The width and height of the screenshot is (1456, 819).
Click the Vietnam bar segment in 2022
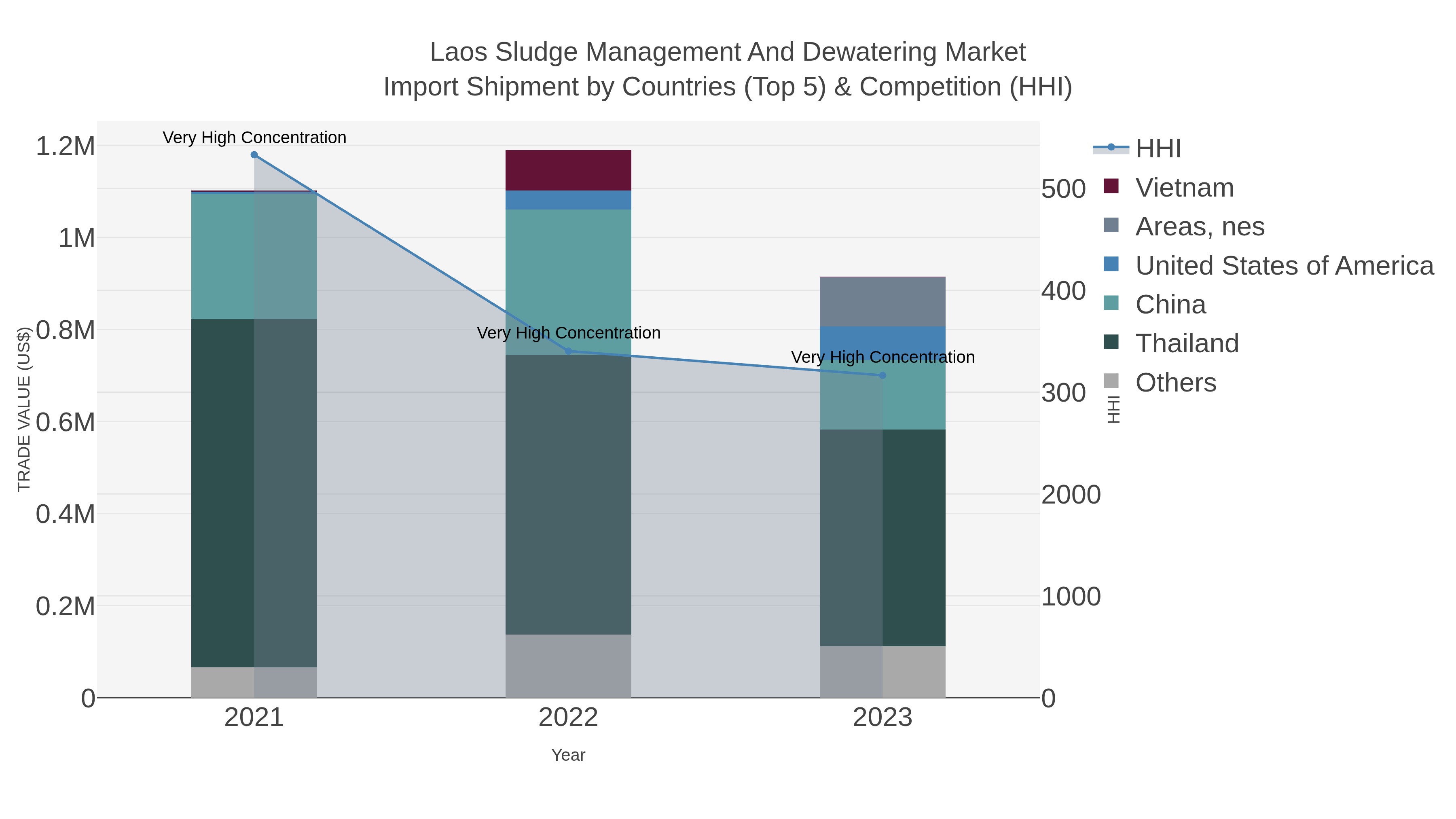tap(568, 170)
